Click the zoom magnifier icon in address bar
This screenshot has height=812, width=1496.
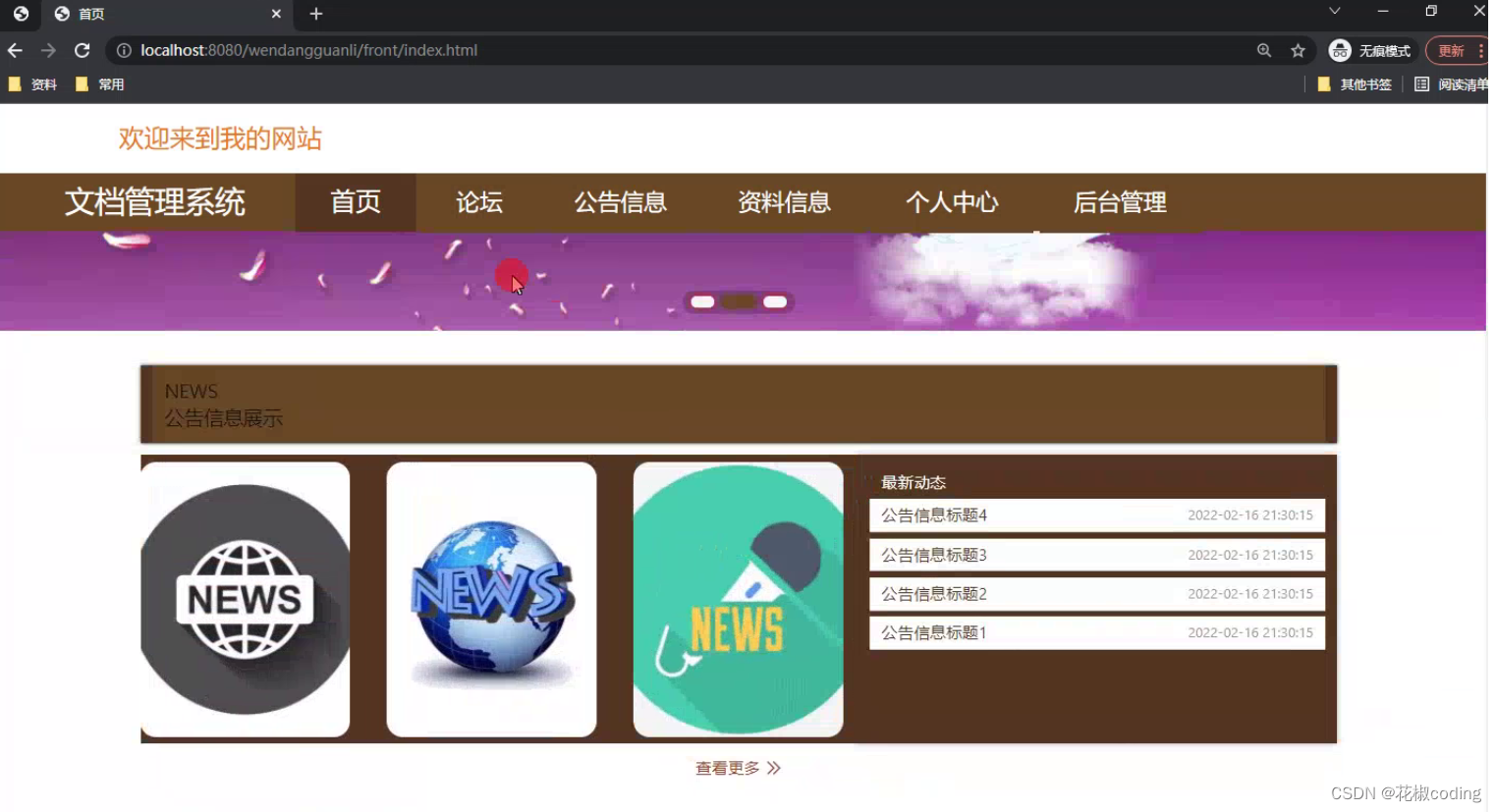pos(1264,50)
